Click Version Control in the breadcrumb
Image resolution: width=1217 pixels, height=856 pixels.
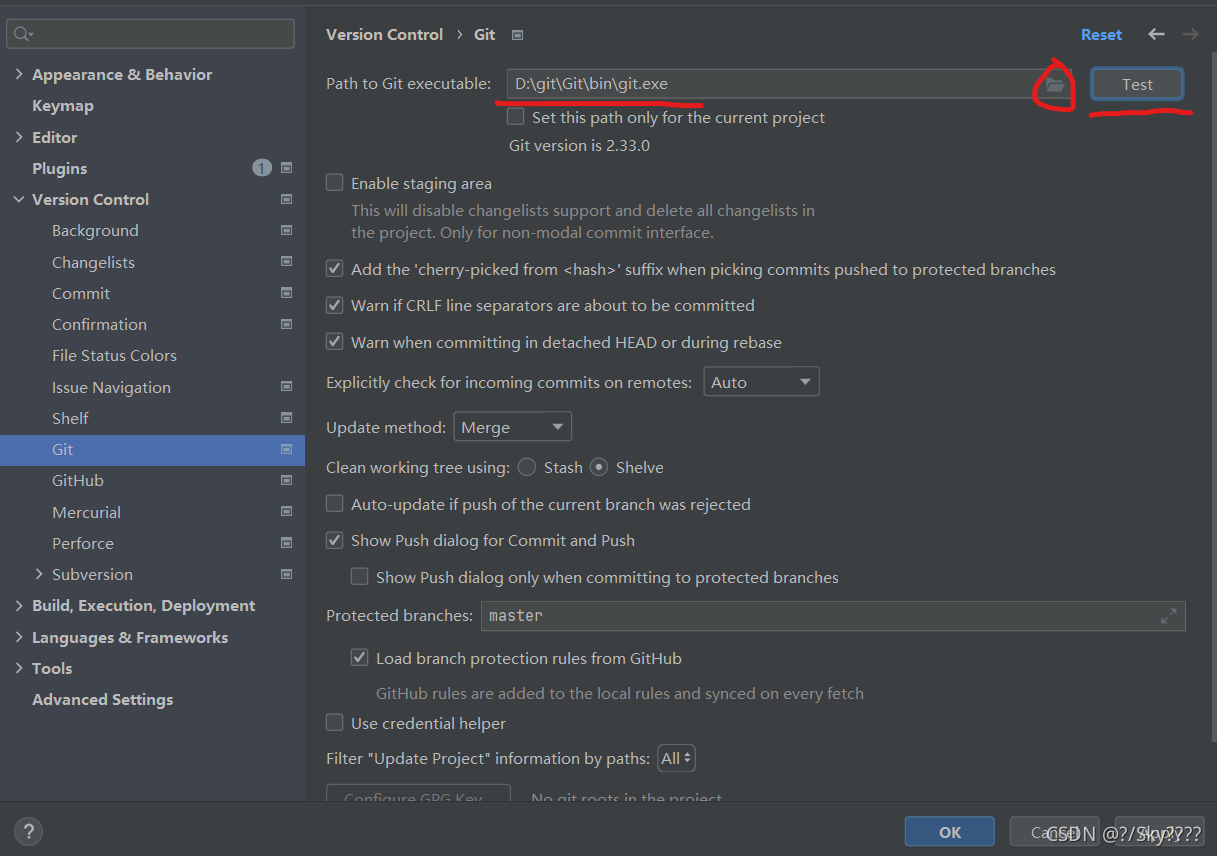click(x=384, y=34)
